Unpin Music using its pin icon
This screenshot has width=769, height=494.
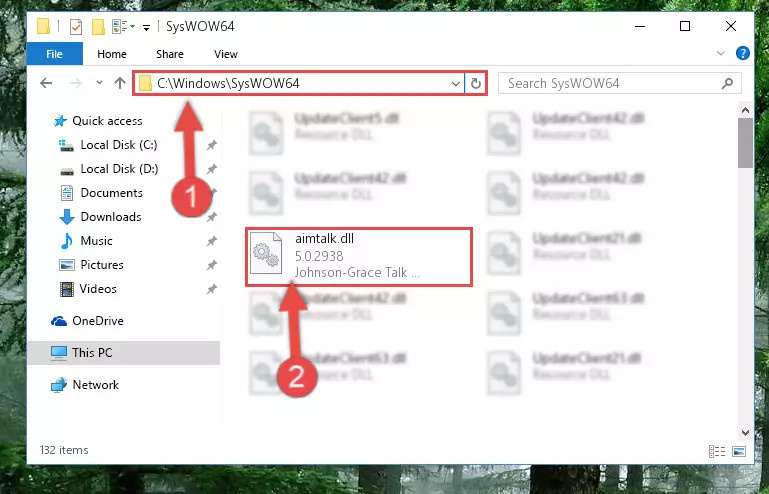[211, 241]
